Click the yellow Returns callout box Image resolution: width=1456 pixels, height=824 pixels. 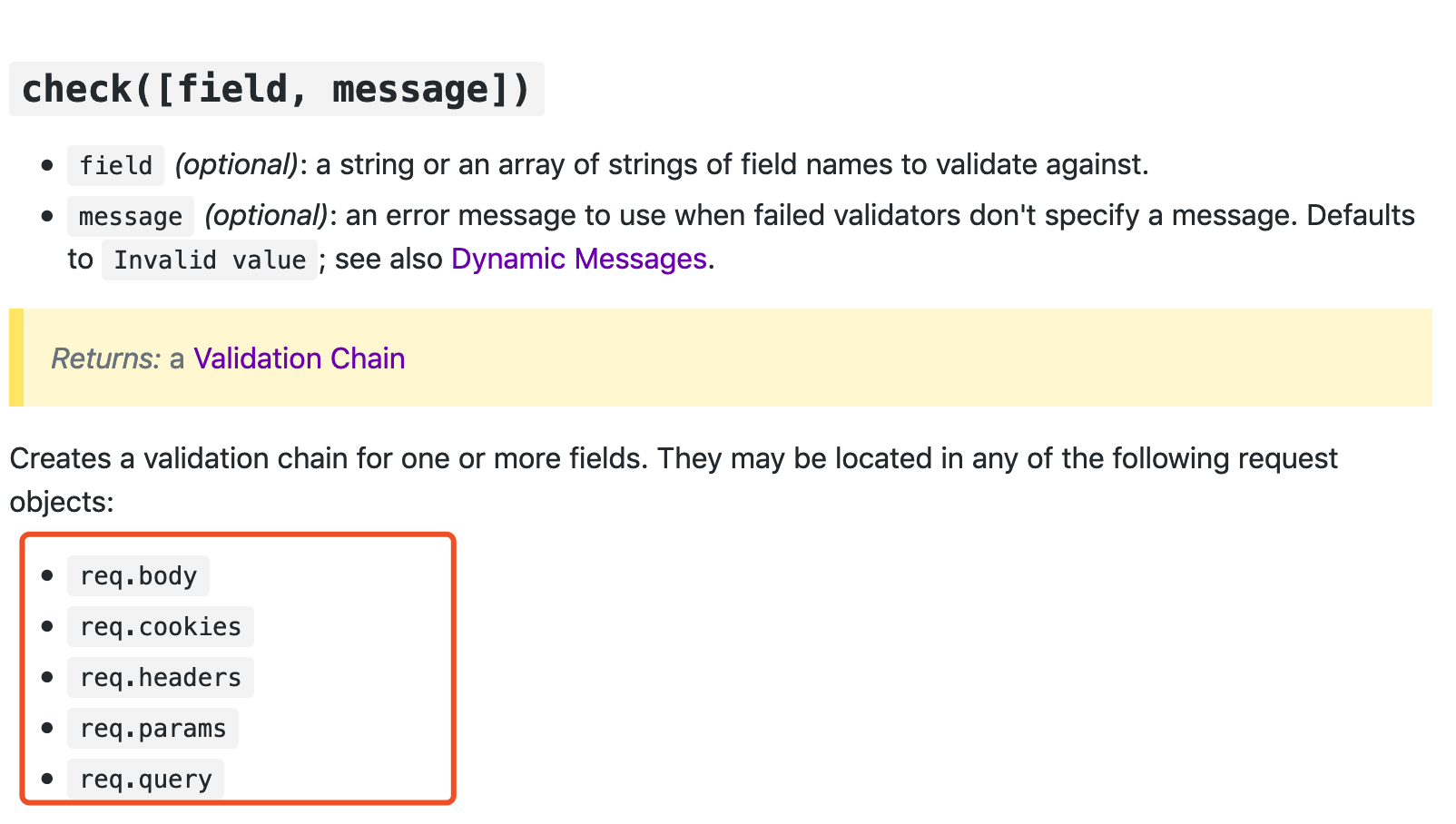pyautogui.click(x=721, y=358)
